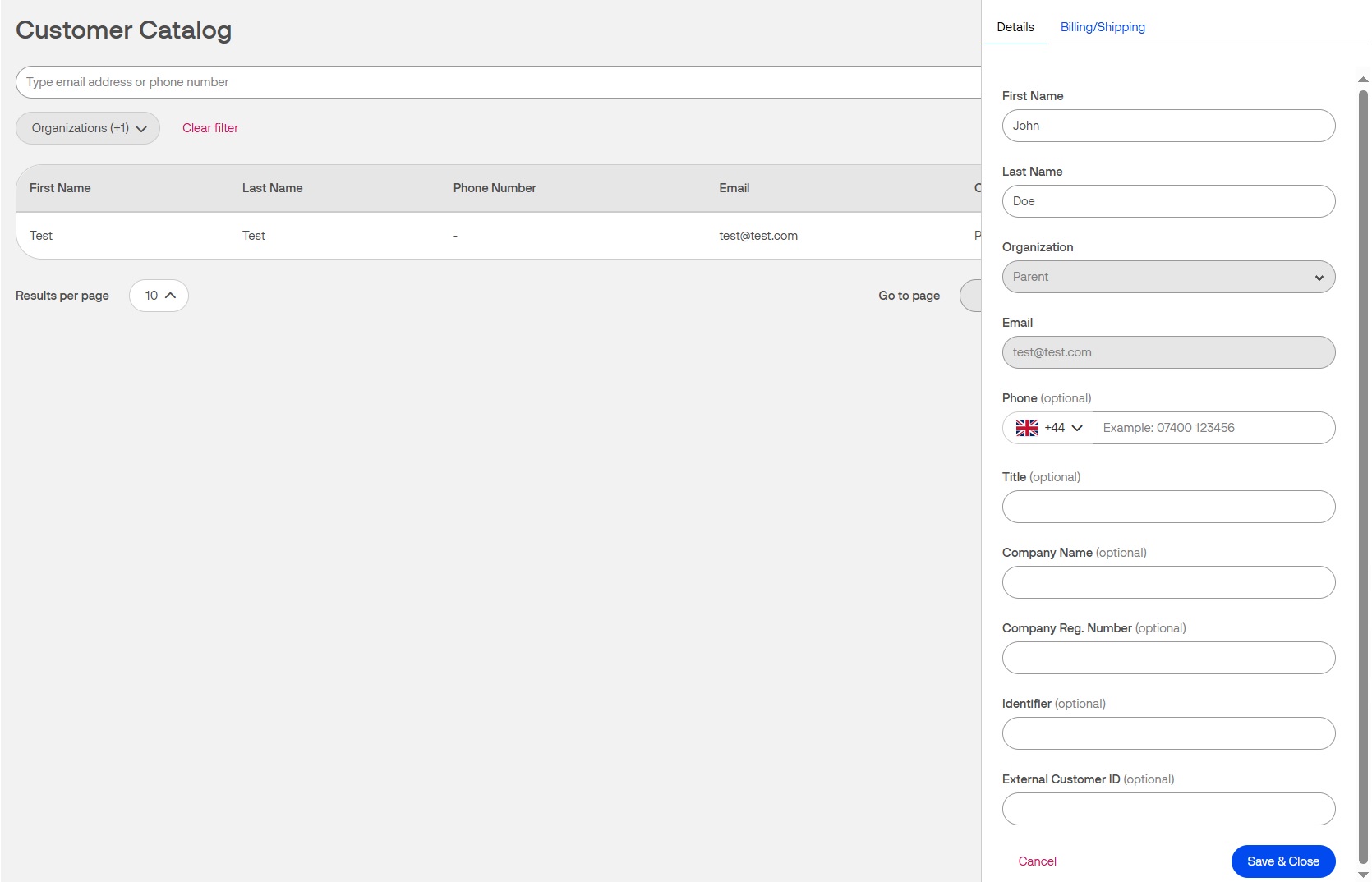Sort by the First Name column header
Viewport: 1372px width, 882px height.
[59, 188]
